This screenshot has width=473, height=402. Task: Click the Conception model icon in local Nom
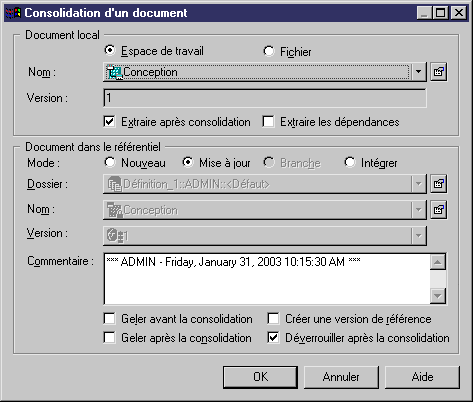click(115, 72)
